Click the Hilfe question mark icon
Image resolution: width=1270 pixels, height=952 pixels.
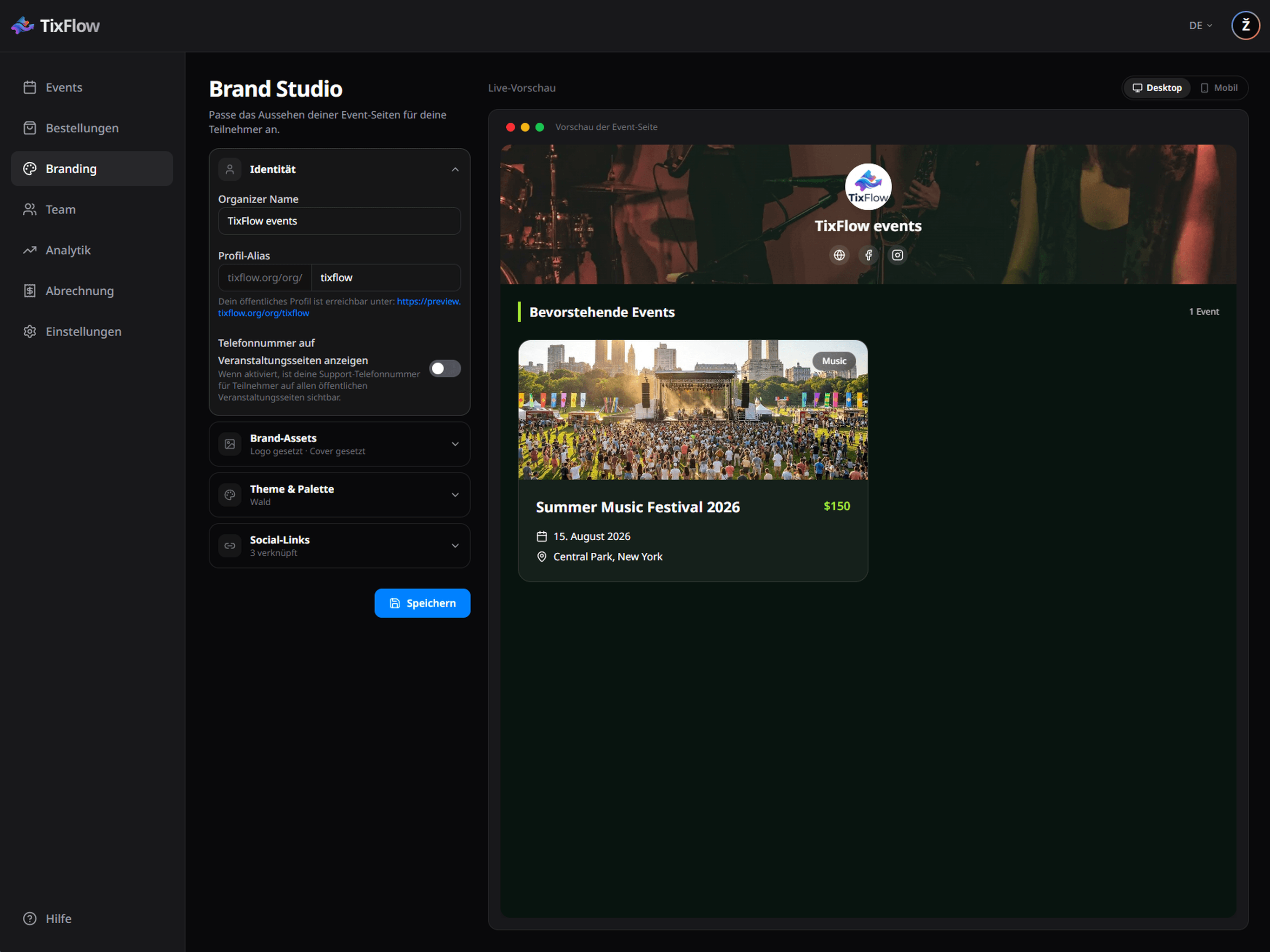point(30,919)
